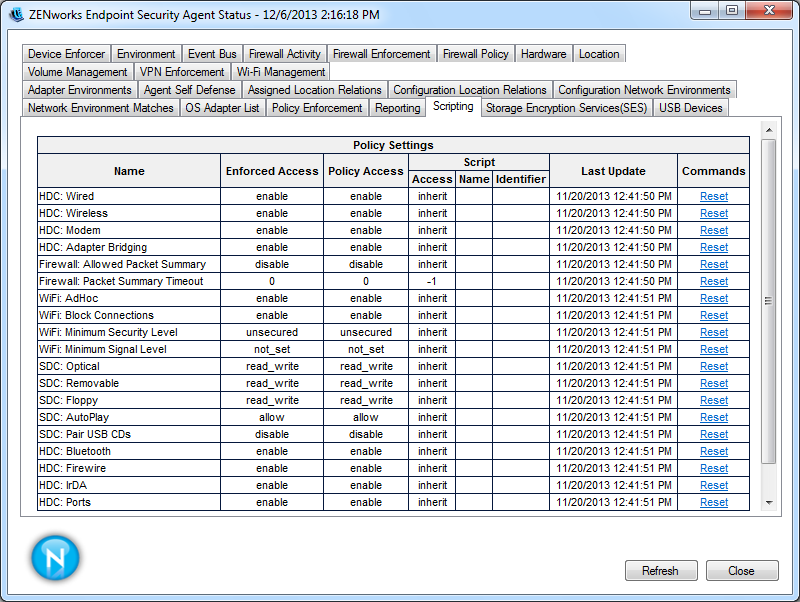Switch to the OS Adapter List tab

222,108
